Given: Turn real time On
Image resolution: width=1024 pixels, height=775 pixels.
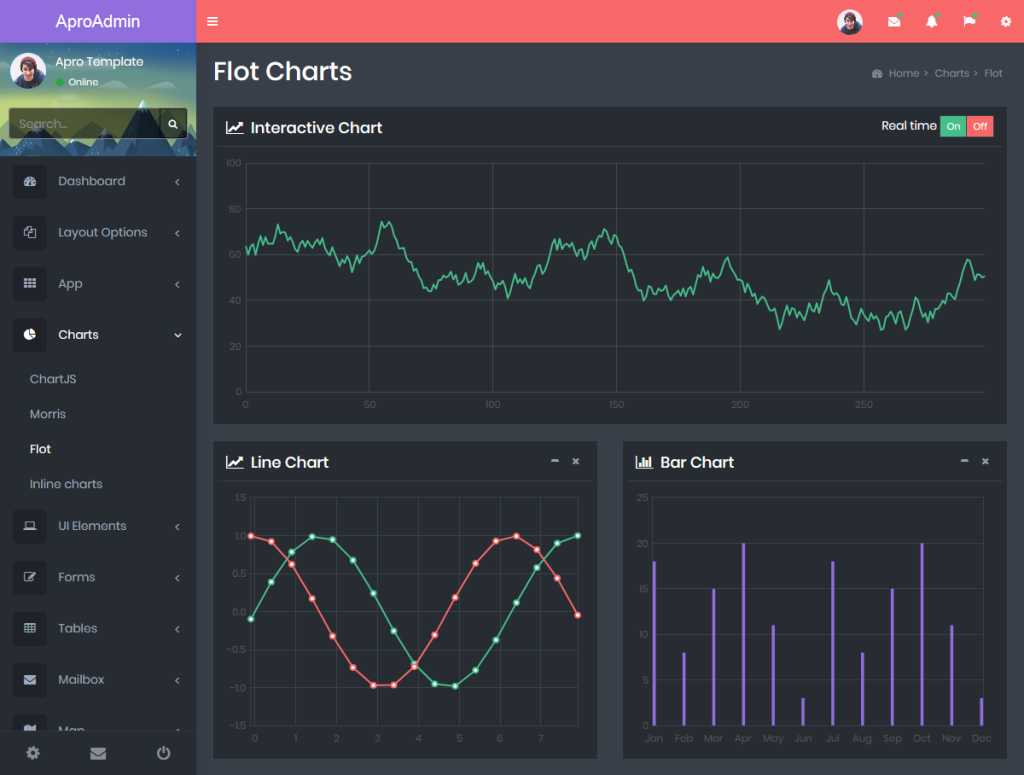Looking at the screenshot, I should pyautogui.click(x=953, y=126).
